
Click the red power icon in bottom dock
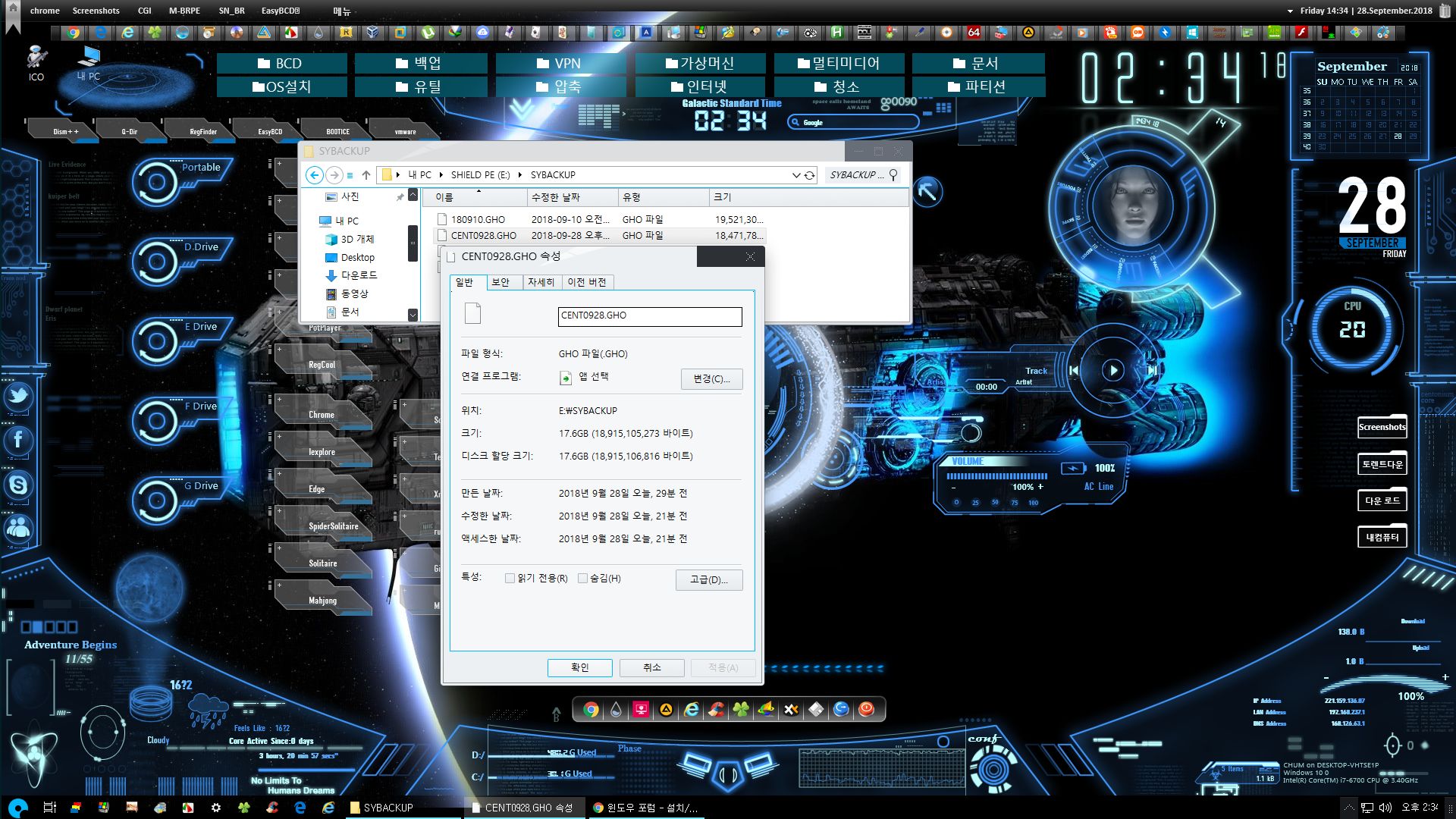tap(866, 710)
